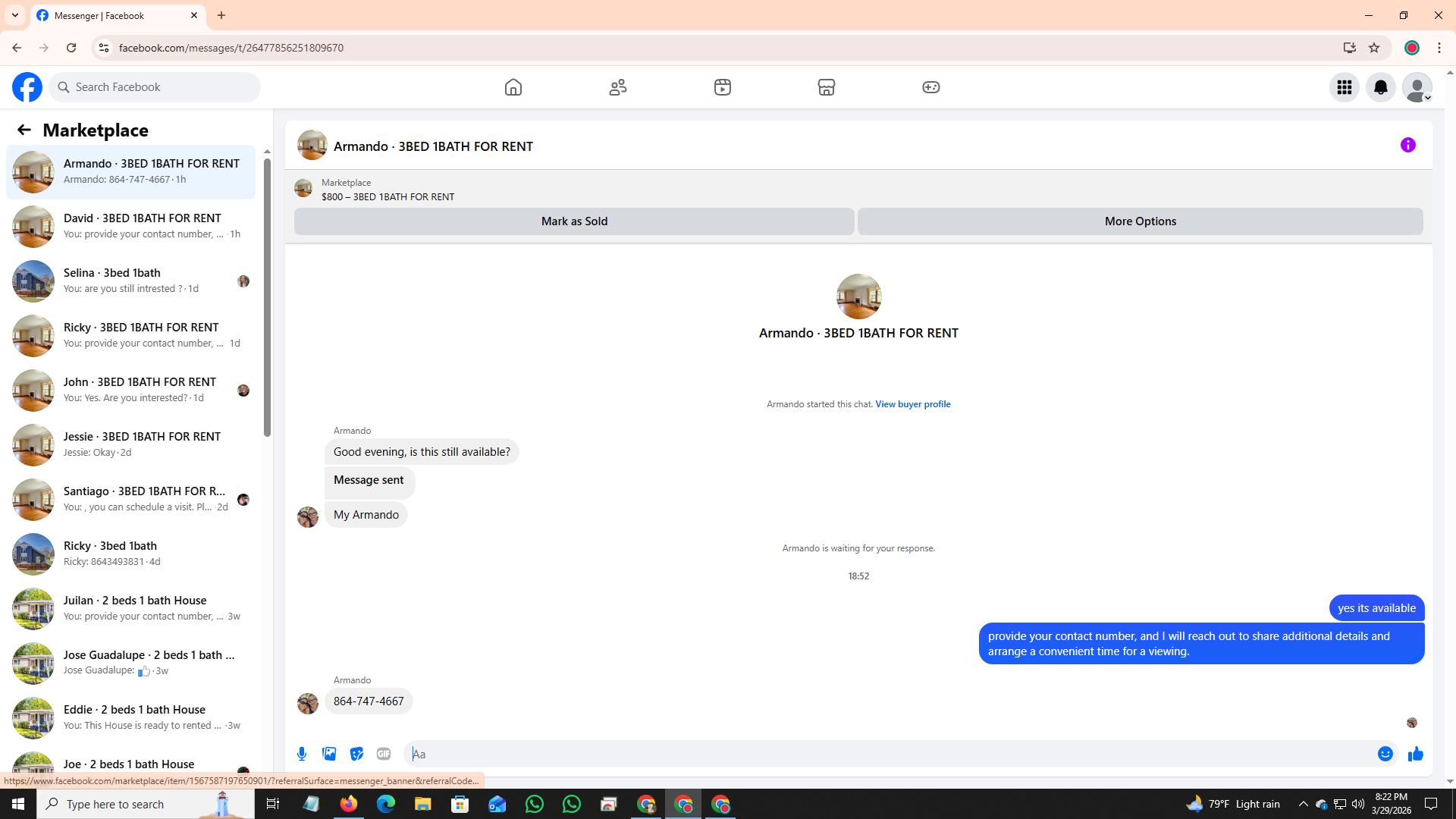The image size is (1456, 819).
Task: Open John's 3BED 1BATH conversation
Action: (131, 391)
